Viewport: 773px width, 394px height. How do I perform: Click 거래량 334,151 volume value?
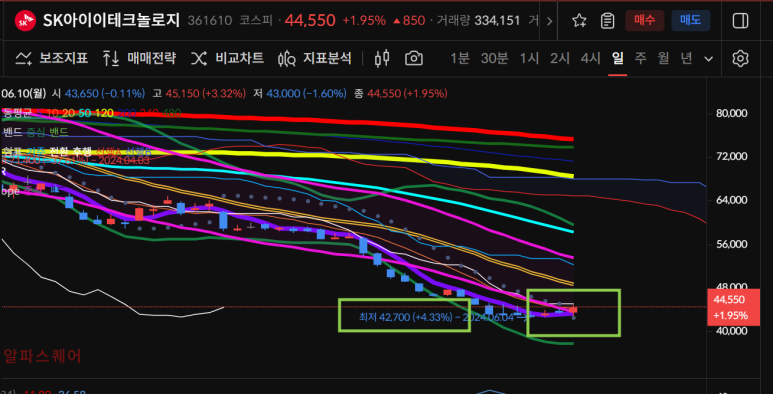coord(497,21)
